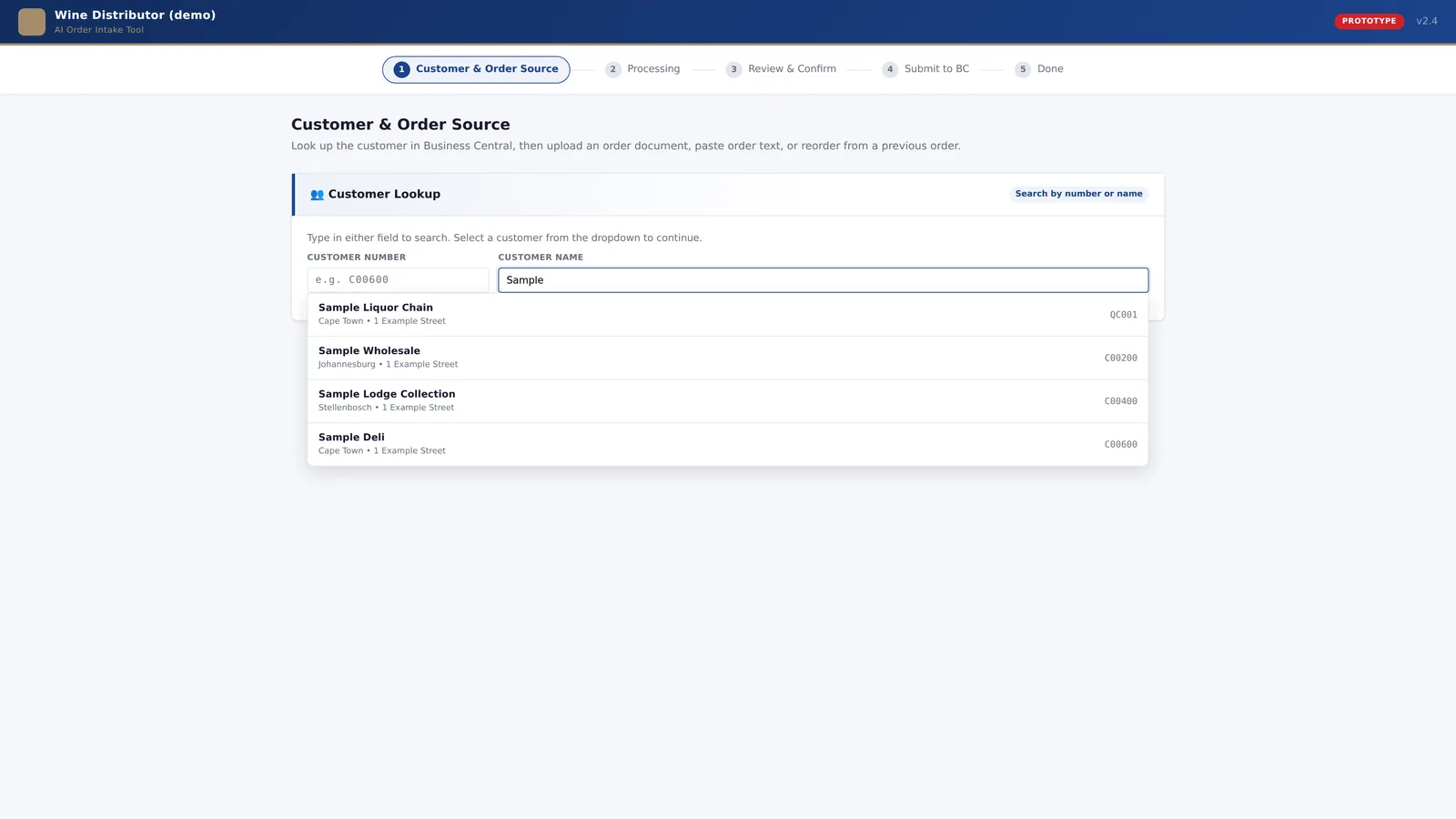Click the Search by number or name badge

(x=1078, y=194)
